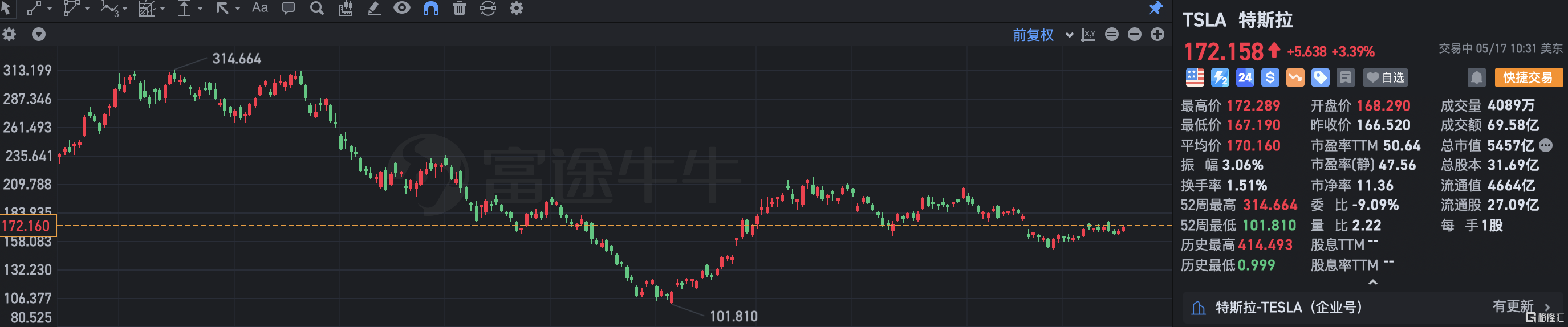The width and height of the screenshot is (1568, 327).
Task: Click the 101.810 low price marker
Action: click(733, 316)
